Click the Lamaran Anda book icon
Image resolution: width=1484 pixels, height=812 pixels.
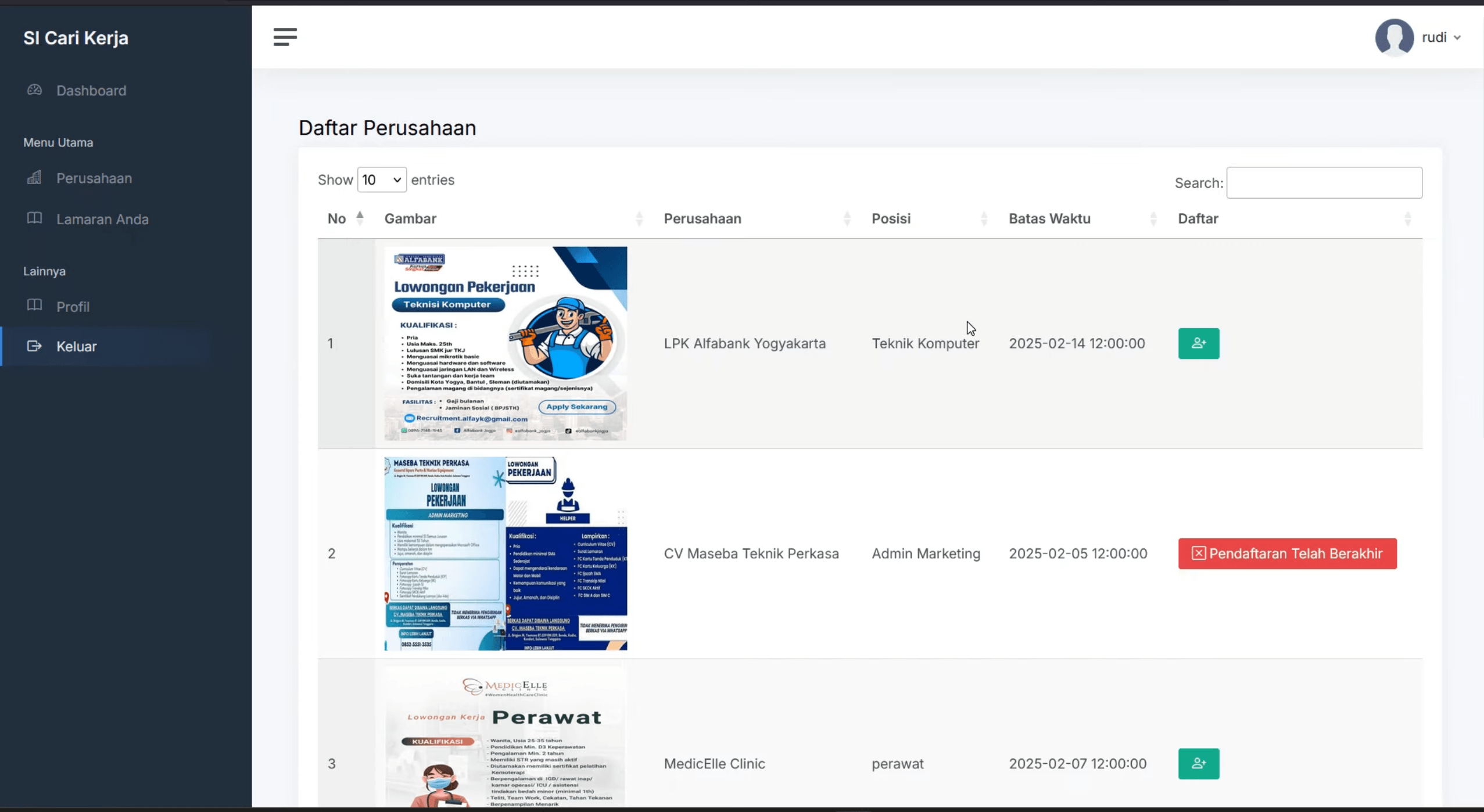pos(34,218)
